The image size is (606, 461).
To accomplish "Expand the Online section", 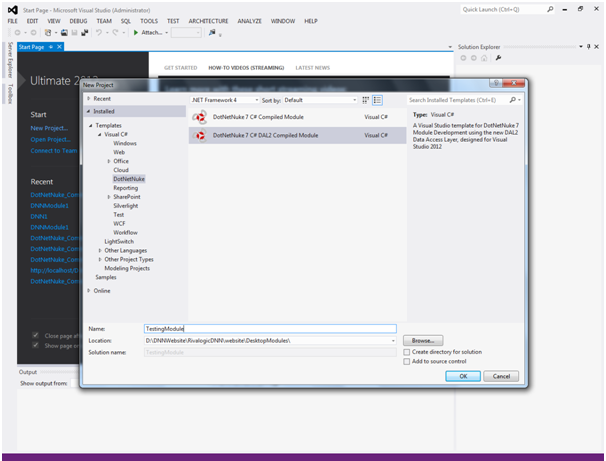I will click(x=89, y=291).
